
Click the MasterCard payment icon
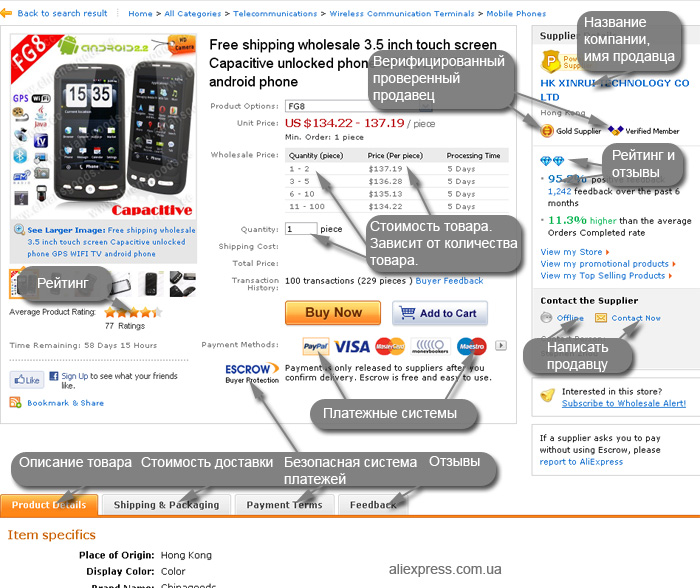coord(390,346)
